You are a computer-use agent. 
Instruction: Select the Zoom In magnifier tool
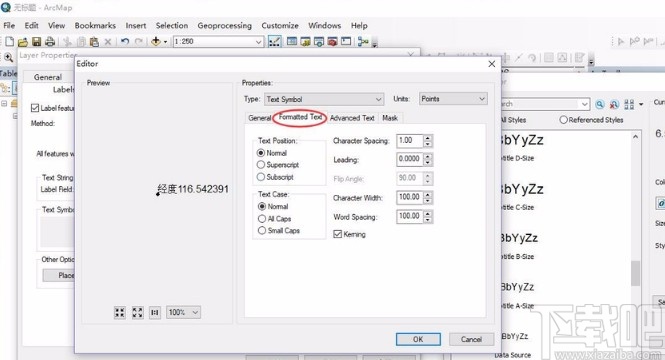pyautogui.click(x=8, y=57)
